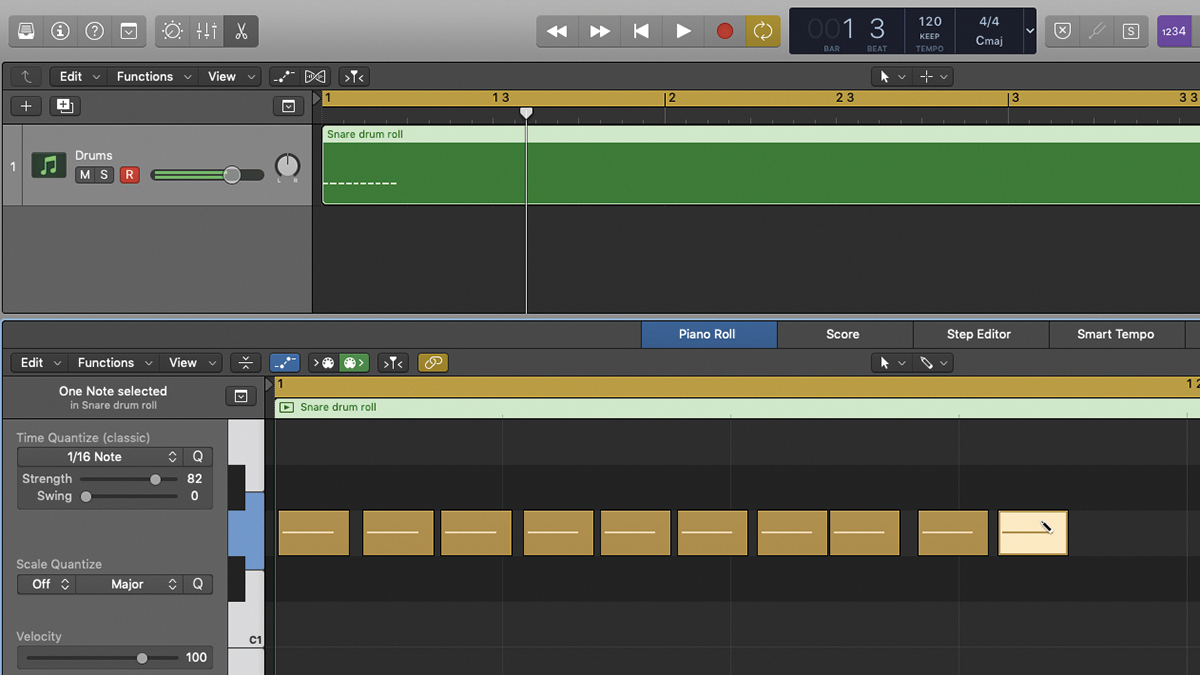Toggle the global Solo button
This screenshot has height=675, width=1200.
(1131, 31)
